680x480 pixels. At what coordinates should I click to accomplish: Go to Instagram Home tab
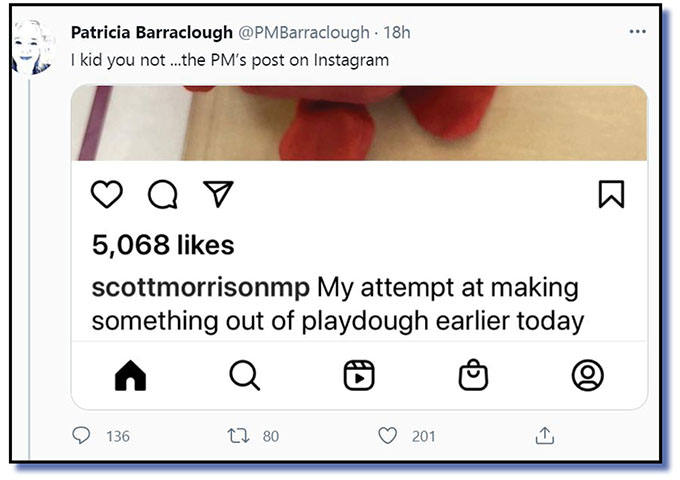(x=131, y=375)
